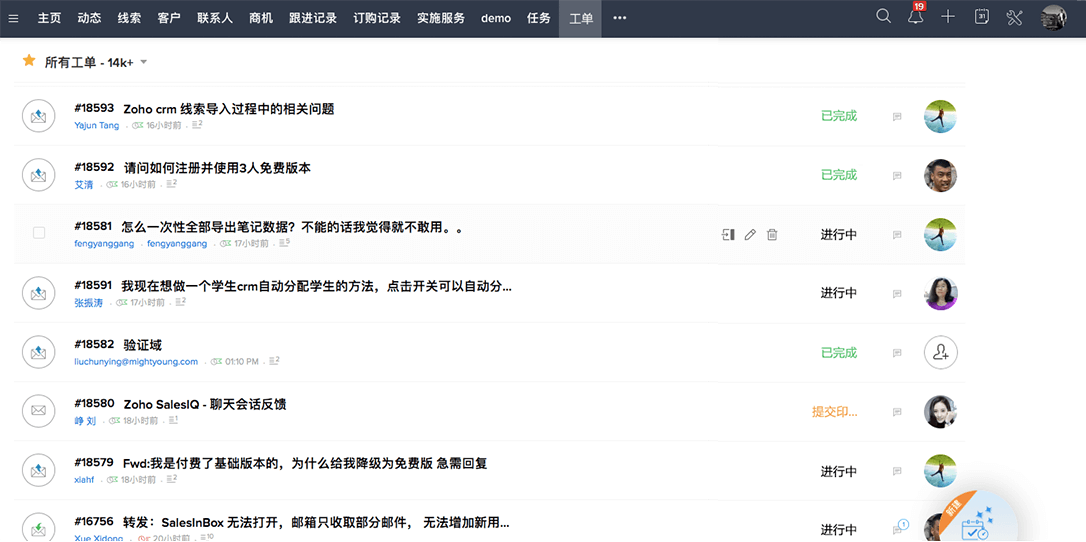The image size is (1086, 542).
Task: Click the user profile avatar in header
Action: (x=1053, y=17)
